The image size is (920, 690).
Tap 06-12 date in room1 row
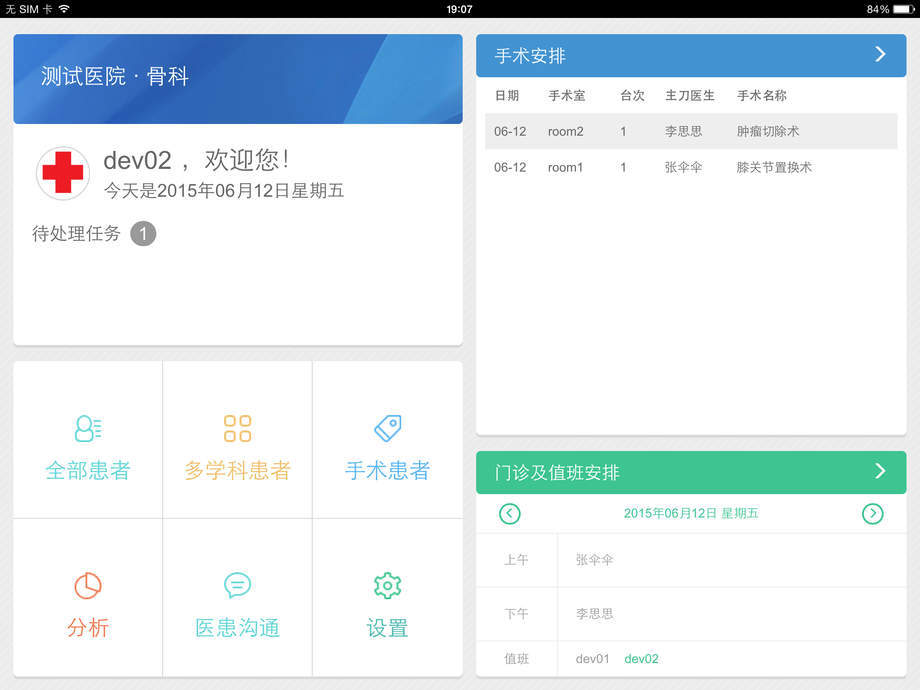click(510, 167)
